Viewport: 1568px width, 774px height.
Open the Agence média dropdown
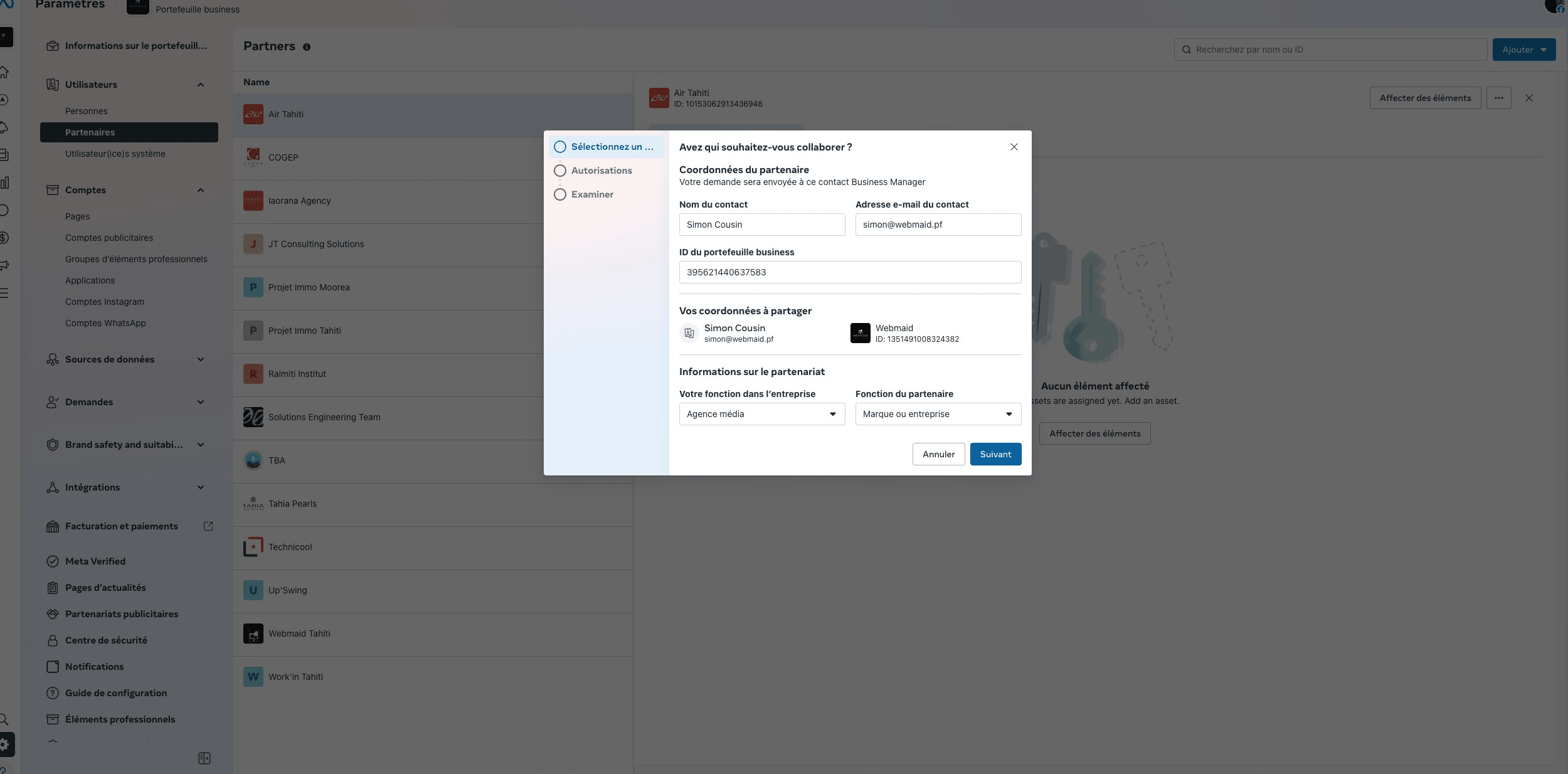tap(761, 413)
